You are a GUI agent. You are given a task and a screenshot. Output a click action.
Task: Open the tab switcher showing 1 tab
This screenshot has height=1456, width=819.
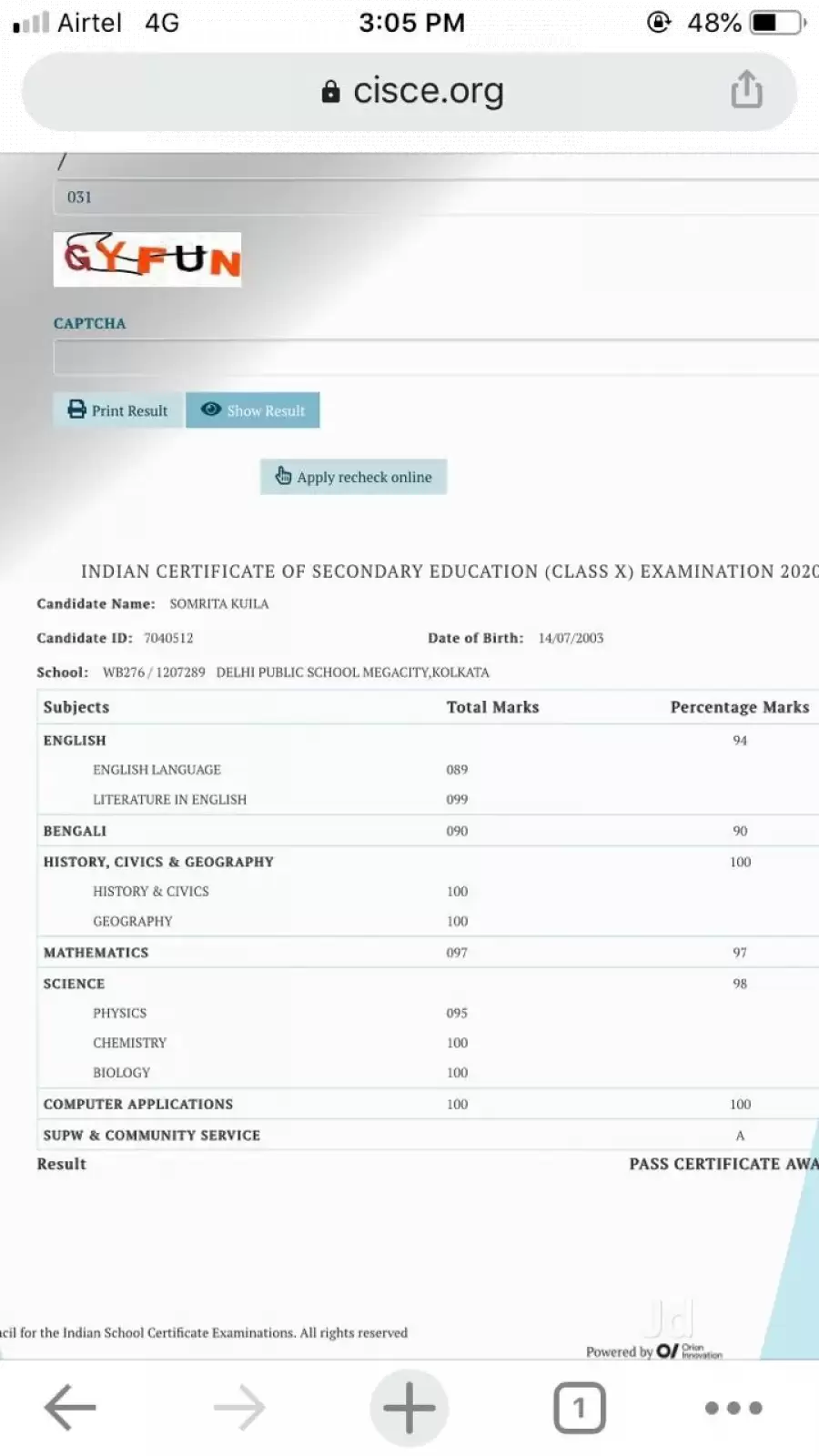(579, 1408)
